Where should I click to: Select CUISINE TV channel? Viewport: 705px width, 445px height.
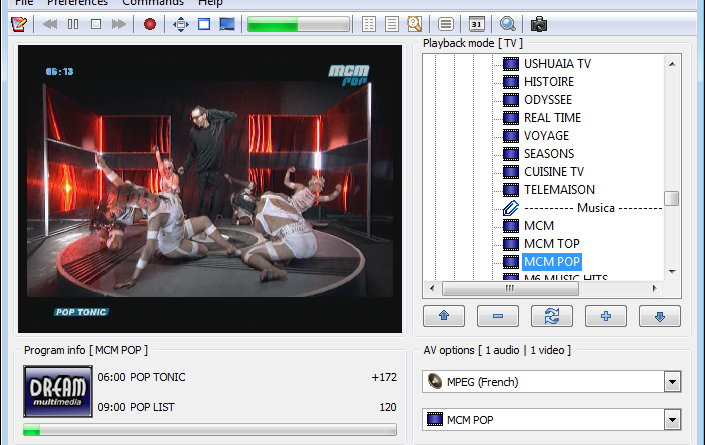tap(554, 172)
